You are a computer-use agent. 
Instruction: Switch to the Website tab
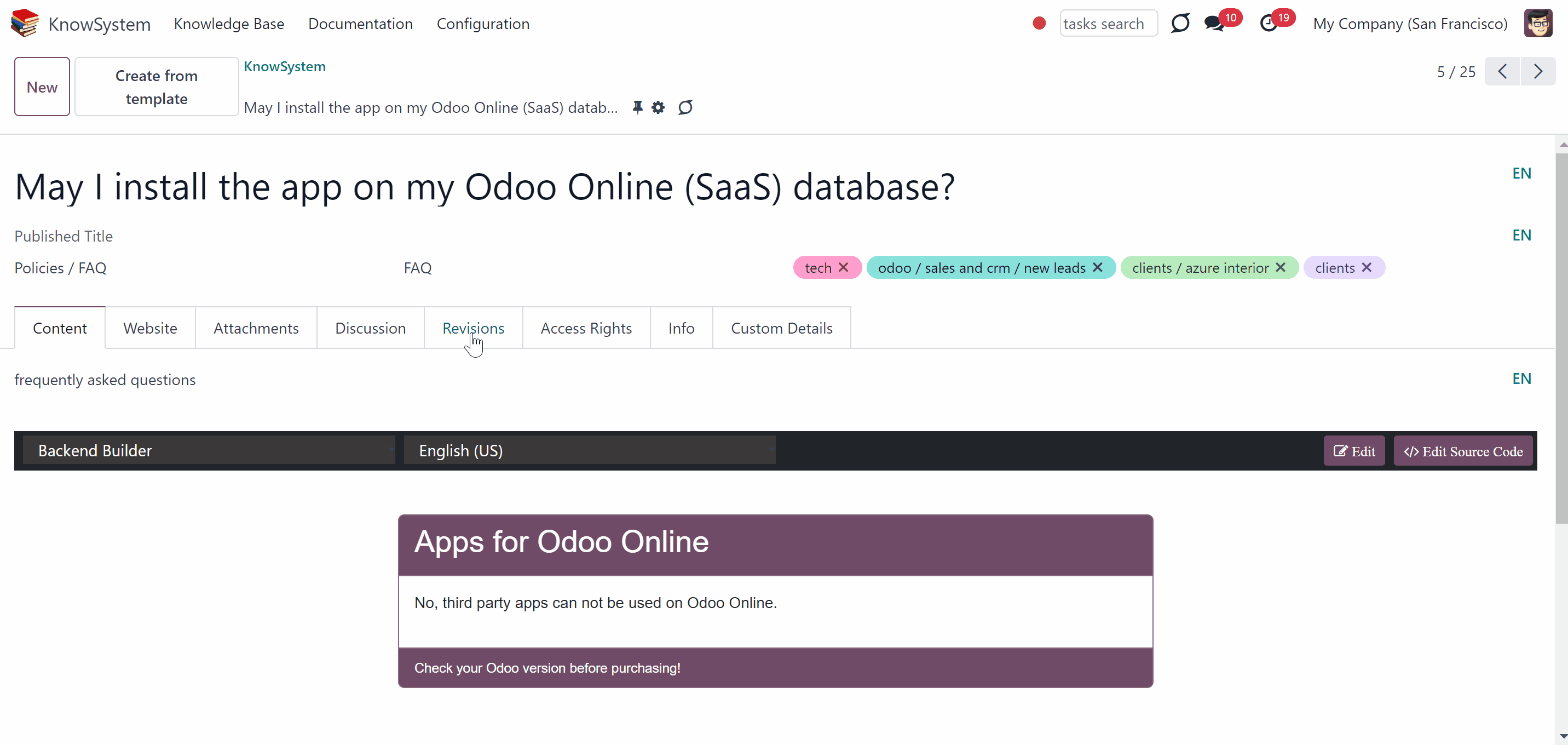pyautogui.click(x=151, y=328)
